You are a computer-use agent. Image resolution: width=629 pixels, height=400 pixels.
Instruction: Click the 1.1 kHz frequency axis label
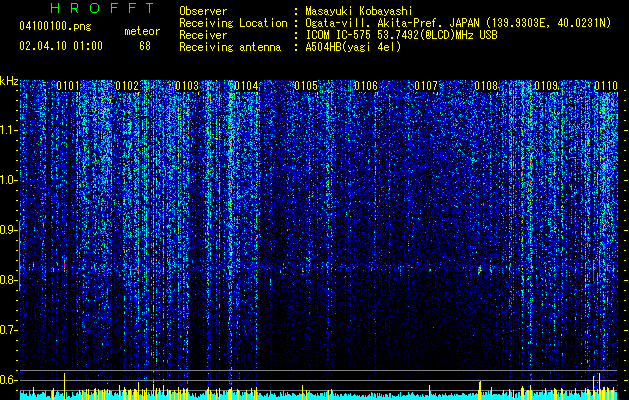(9, 130)
